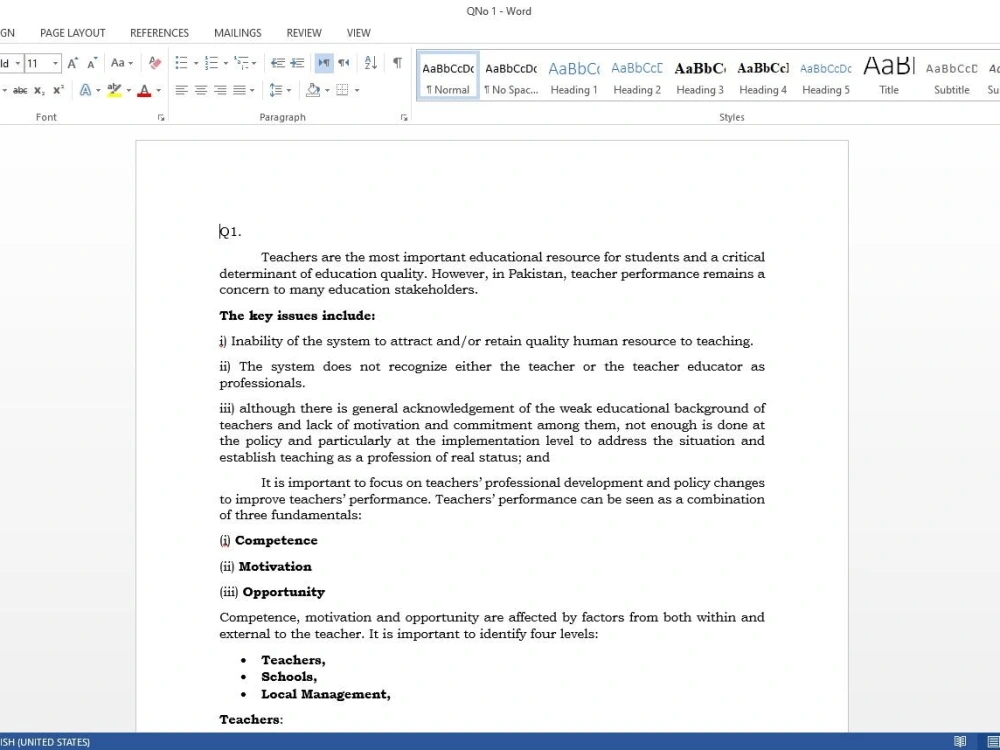Apply numbered list formatting

pos(211,63)
